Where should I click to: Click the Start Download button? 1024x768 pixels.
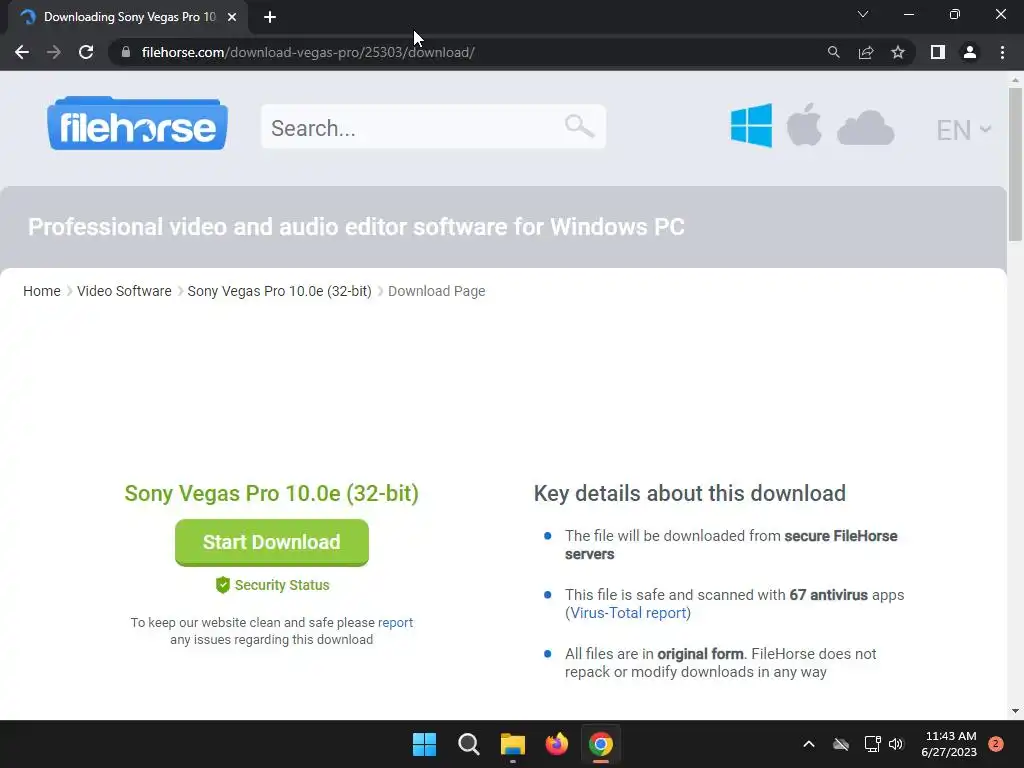click(x=272, y=542)
